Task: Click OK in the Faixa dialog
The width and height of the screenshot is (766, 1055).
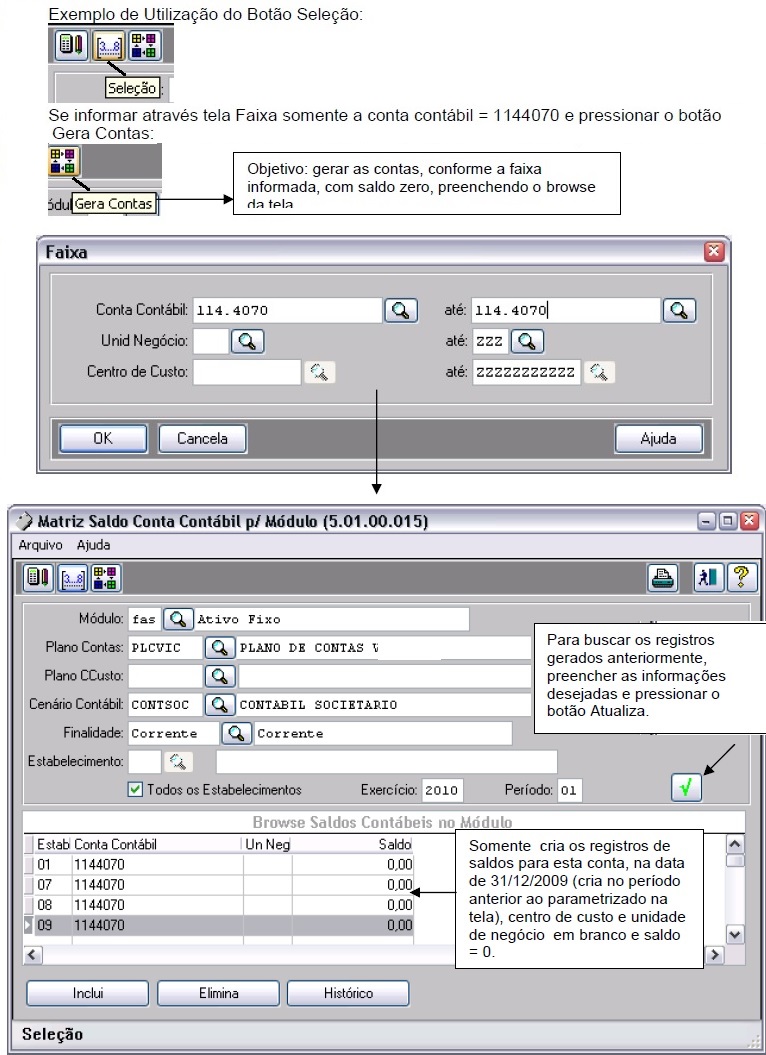Action: (103, 439)
